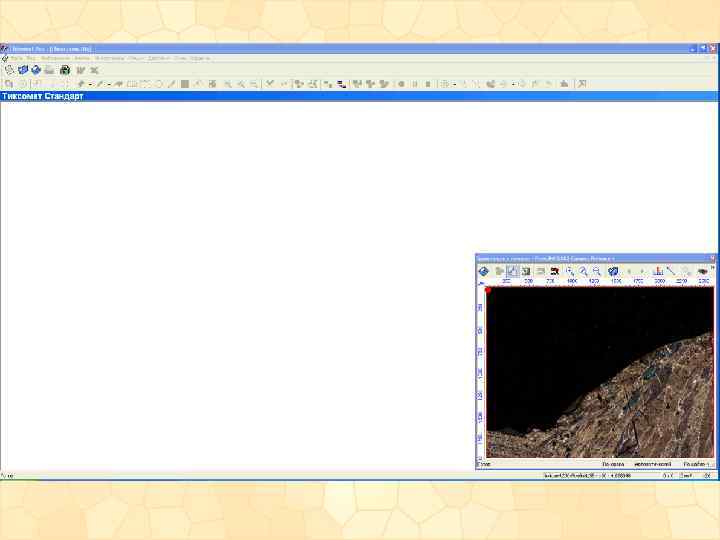This screenshot has width=720, height=540.
Task: Select the pencil drawing tool
Action: [100, 84]
